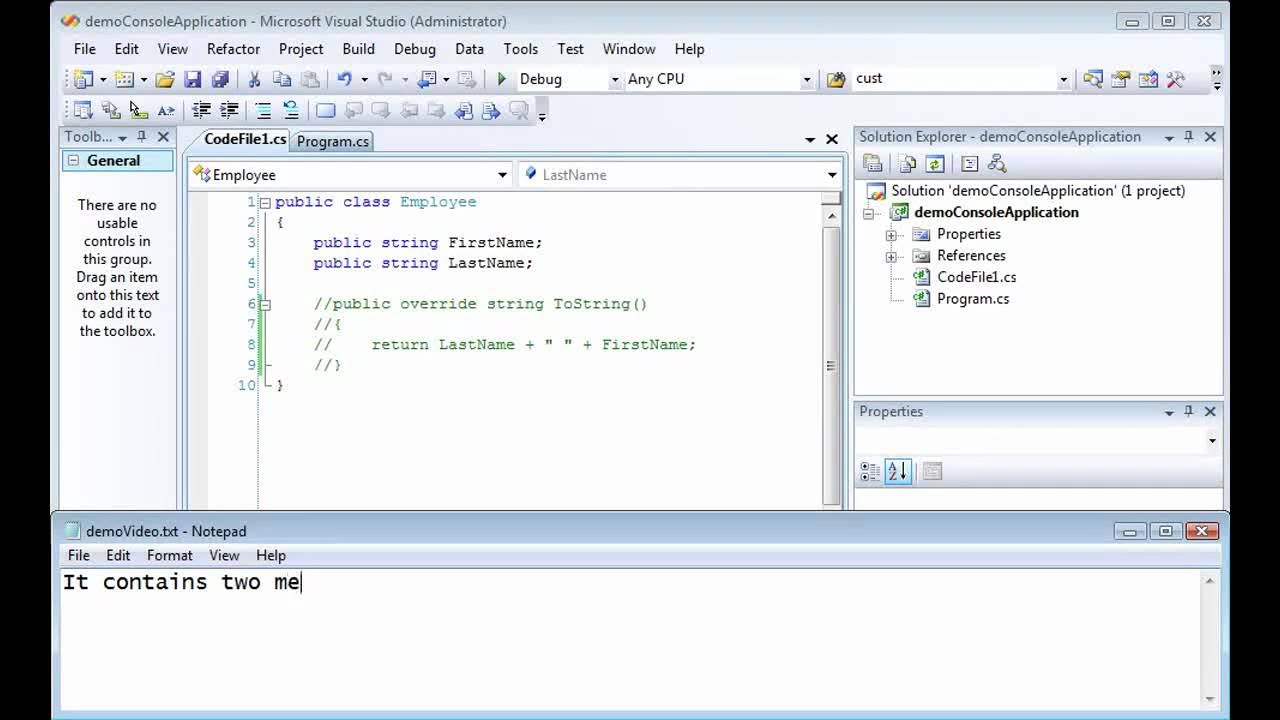
Task: Click the Redo arrow icon
Action: 385,79
